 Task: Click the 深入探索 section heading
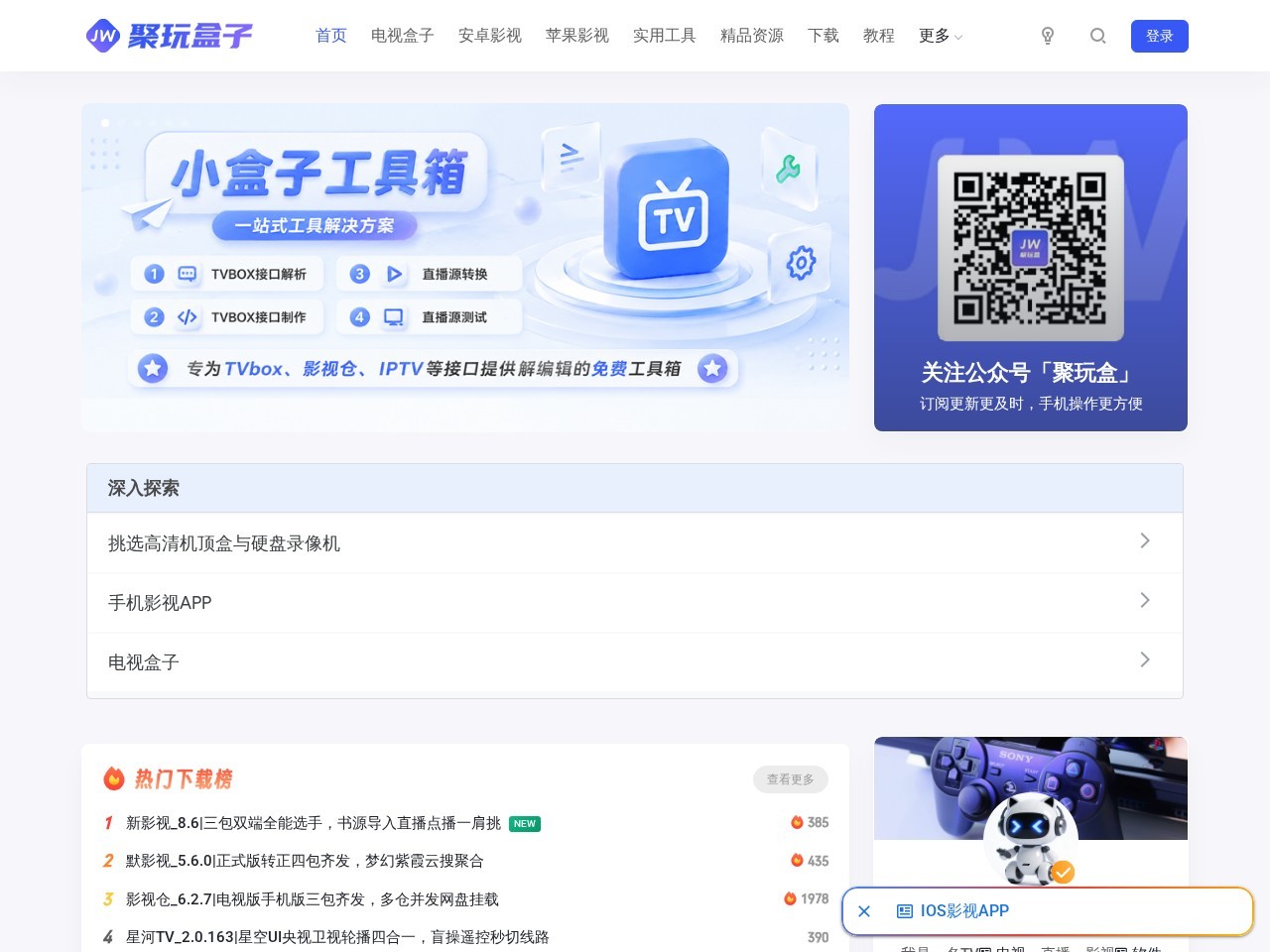point(144,488)
